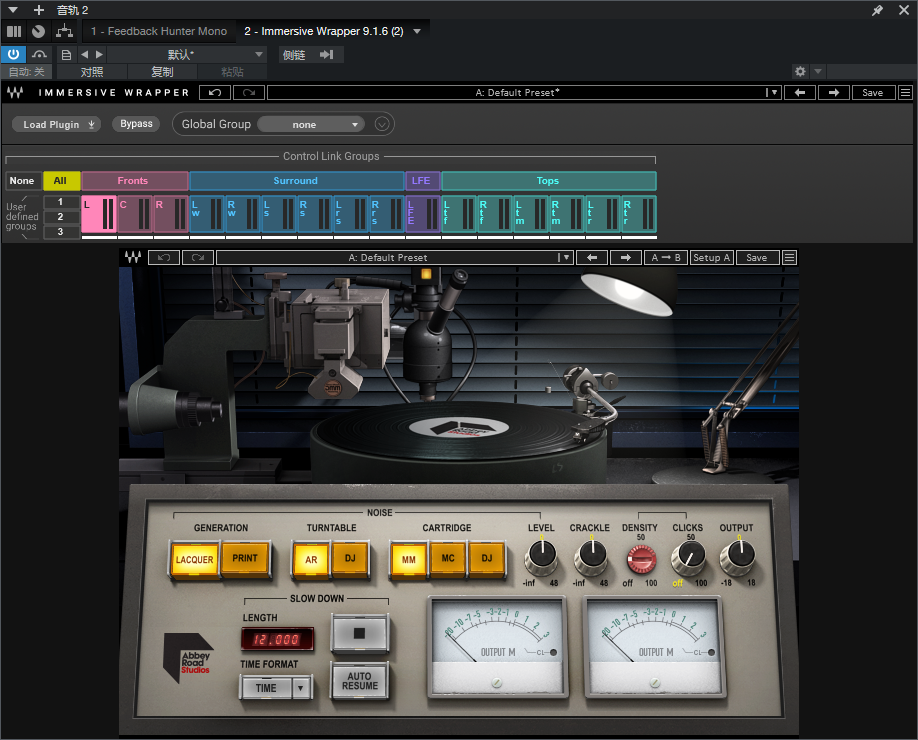Click vinyl plugin next preset arrow

pyautogui.click(x=626, y=258)
